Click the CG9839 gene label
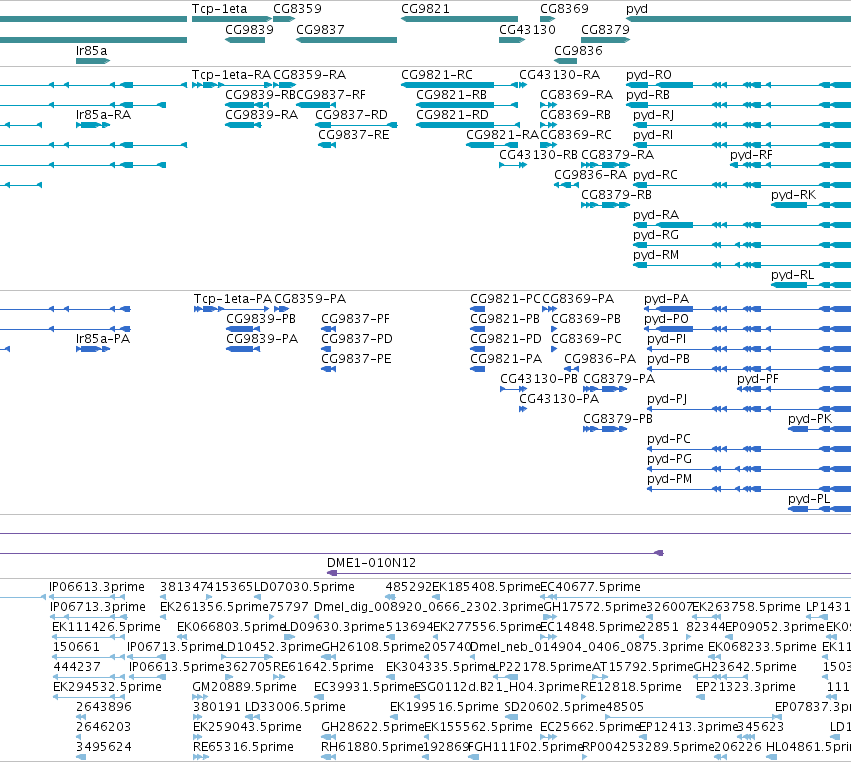Image resolution: width=851 pixels, height=762 pixels. 249,29
